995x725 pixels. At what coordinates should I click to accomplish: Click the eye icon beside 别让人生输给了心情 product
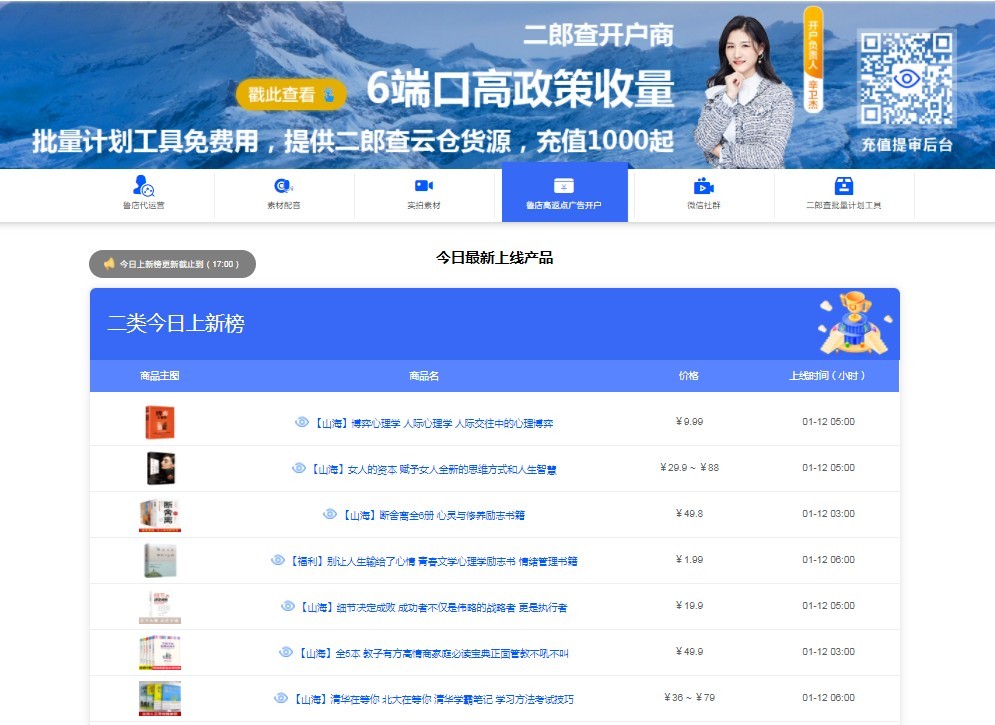pyautogui.click(x=278, y=560)
